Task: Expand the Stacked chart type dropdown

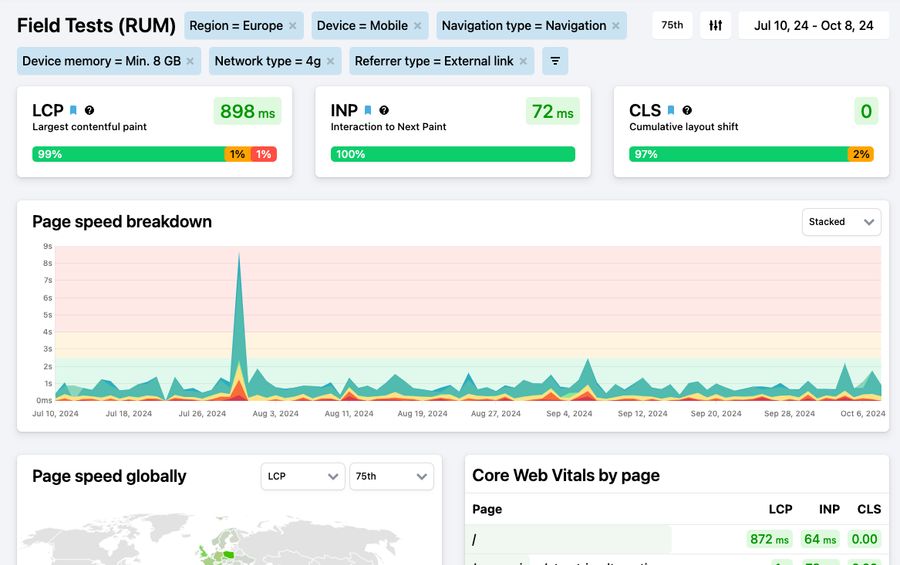Action: 841,222
